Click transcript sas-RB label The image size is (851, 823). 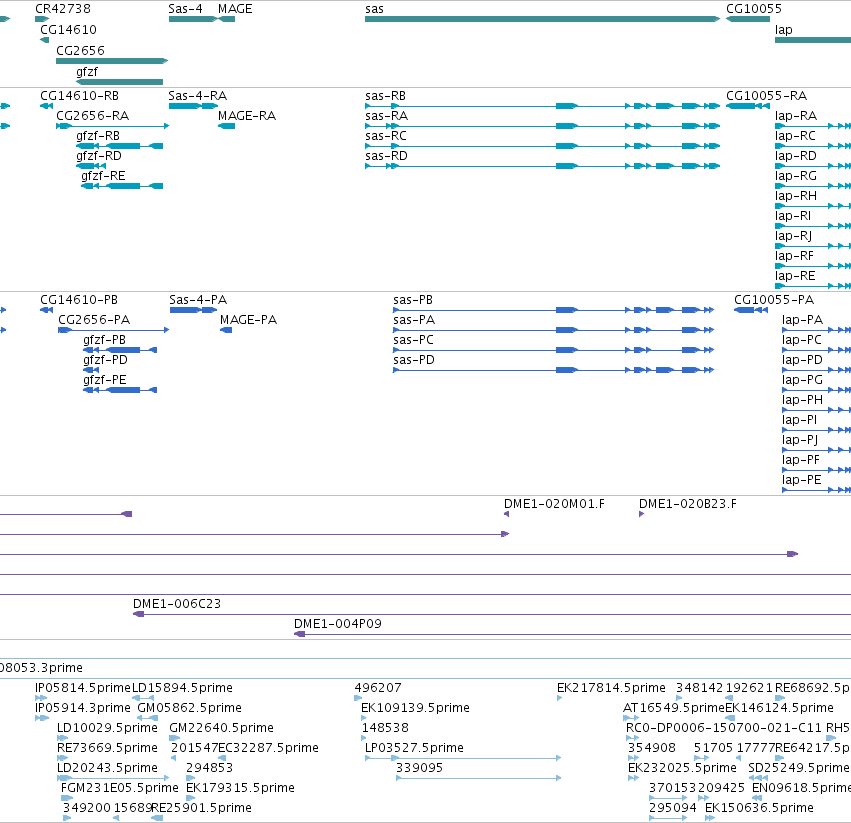(385, 96)
